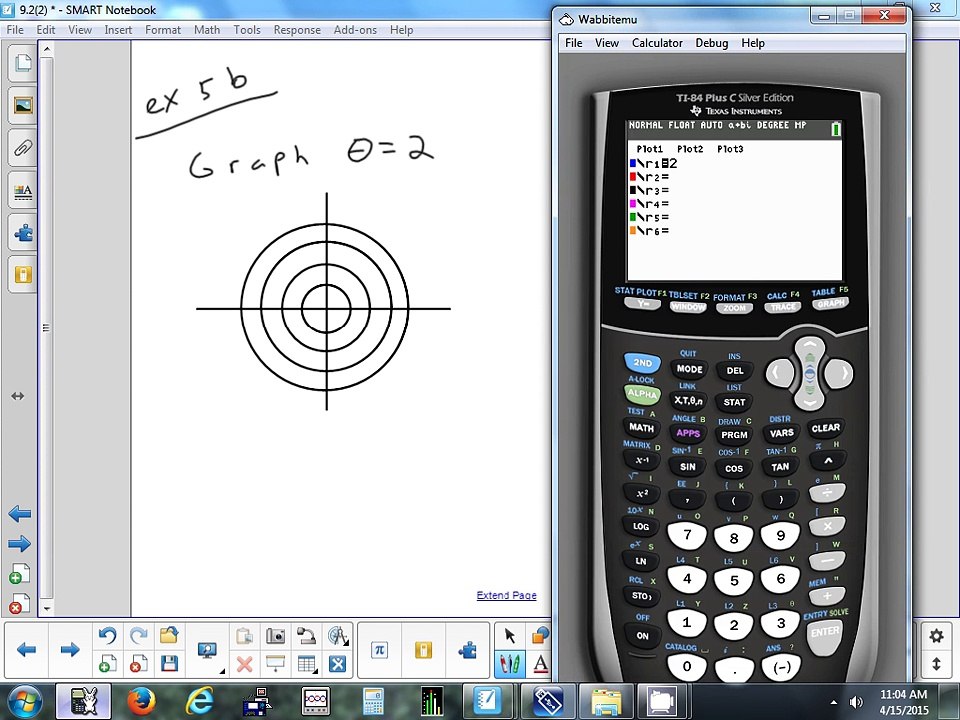Move toolbar with up-down arrow icon
The image size is (960, 720).
936,664
